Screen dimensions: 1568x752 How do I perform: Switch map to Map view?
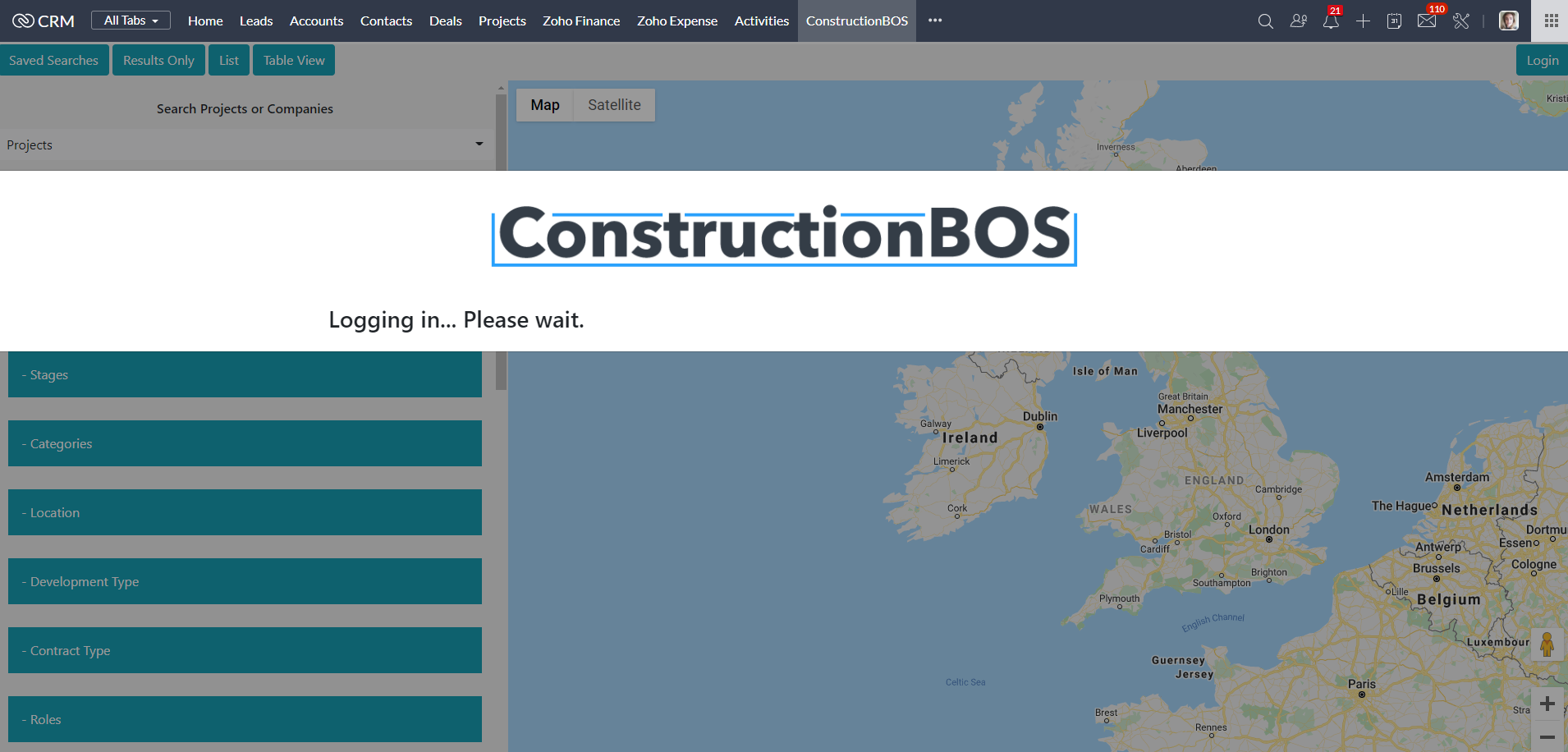pos(545,105)
